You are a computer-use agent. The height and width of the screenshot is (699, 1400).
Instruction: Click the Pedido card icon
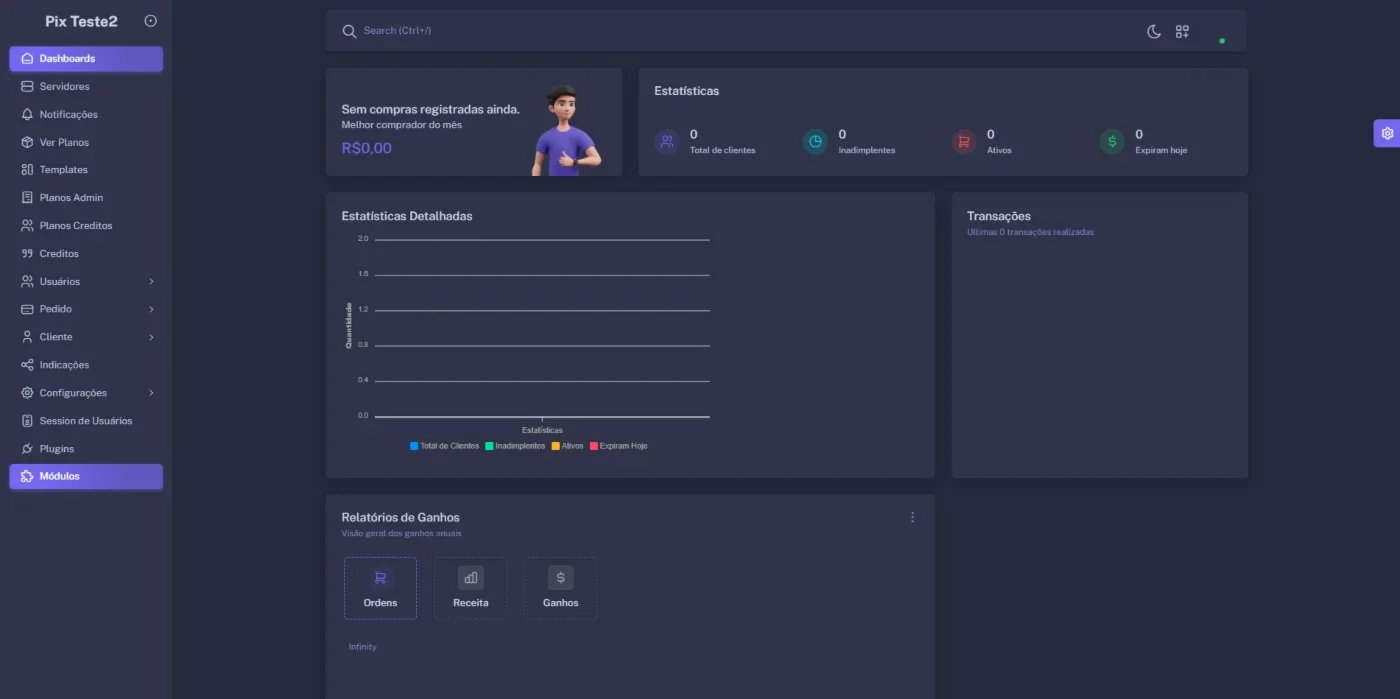(27, 309)
